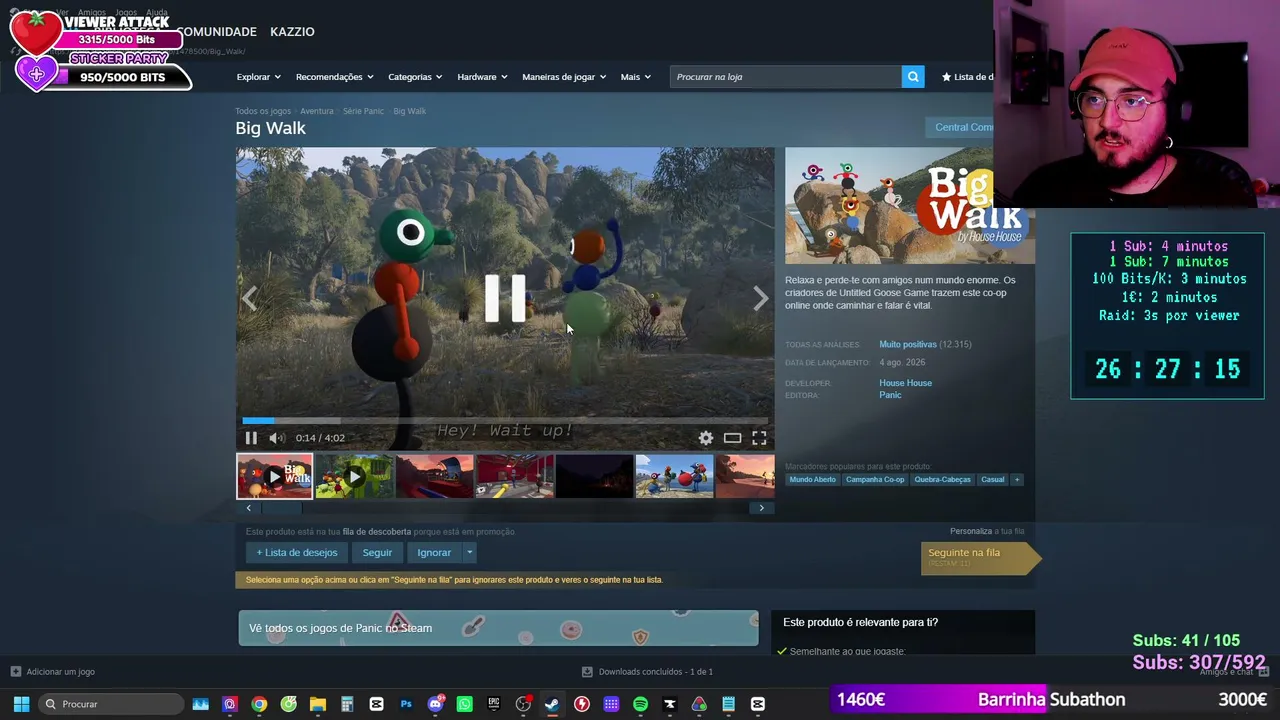Open Vê todos os jogos de Panic banner

(498, 628)
